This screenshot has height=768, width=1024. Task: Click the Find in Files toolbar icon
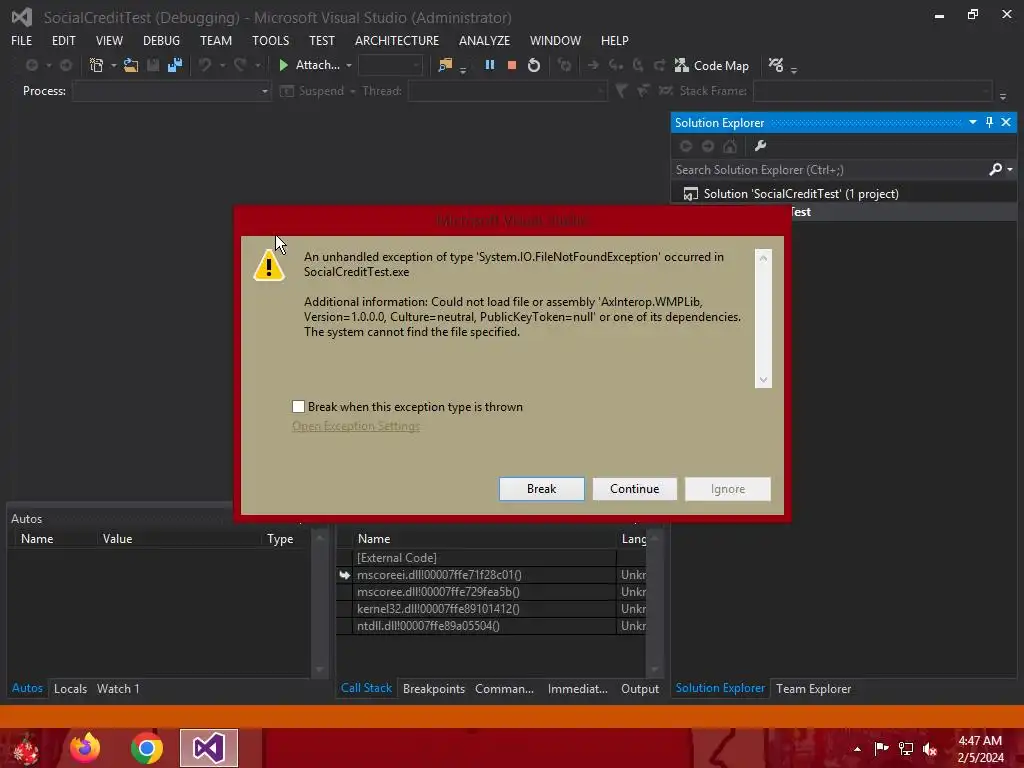445,65
